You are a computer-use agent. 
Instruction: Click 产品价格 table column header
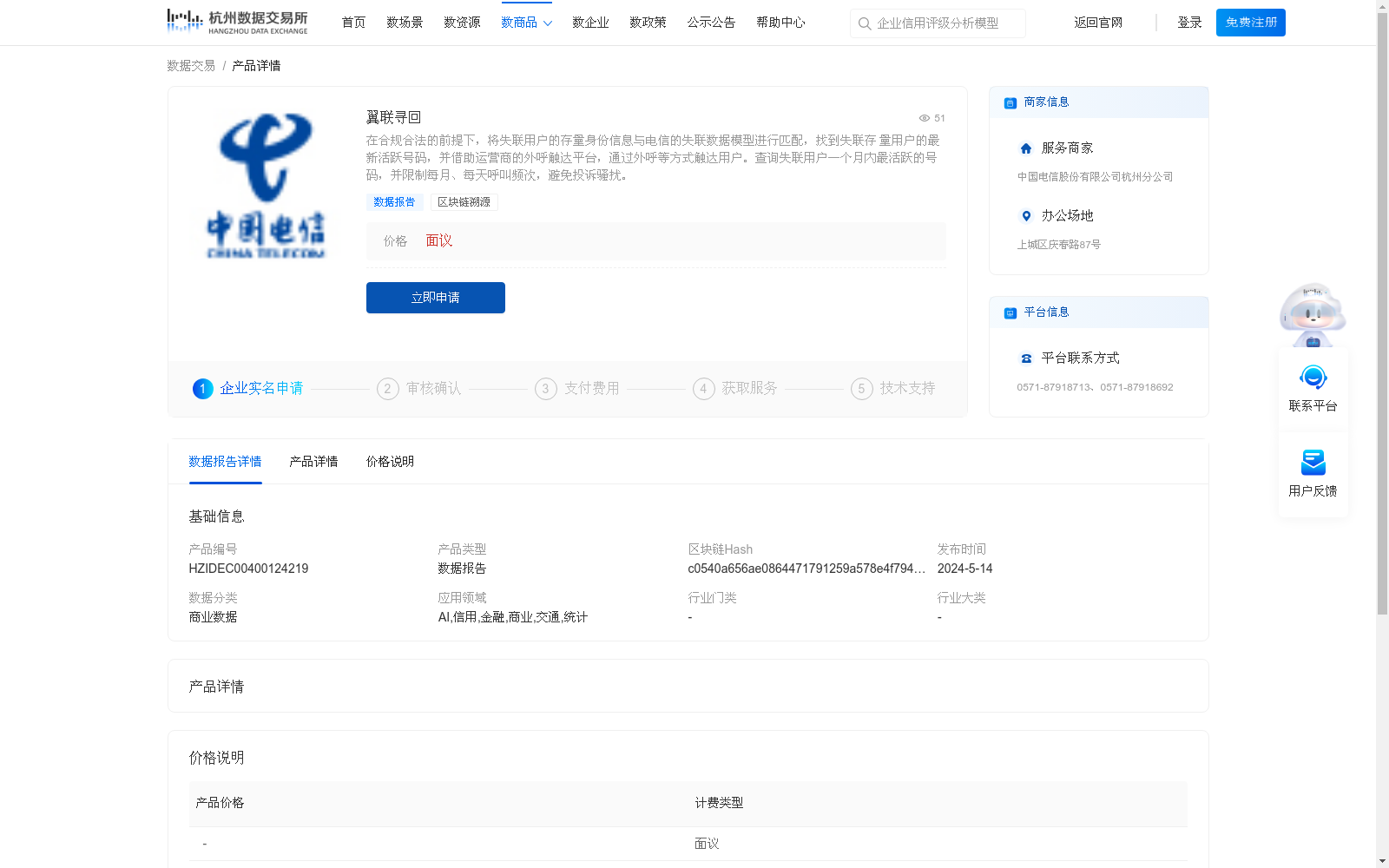[220, 803]
